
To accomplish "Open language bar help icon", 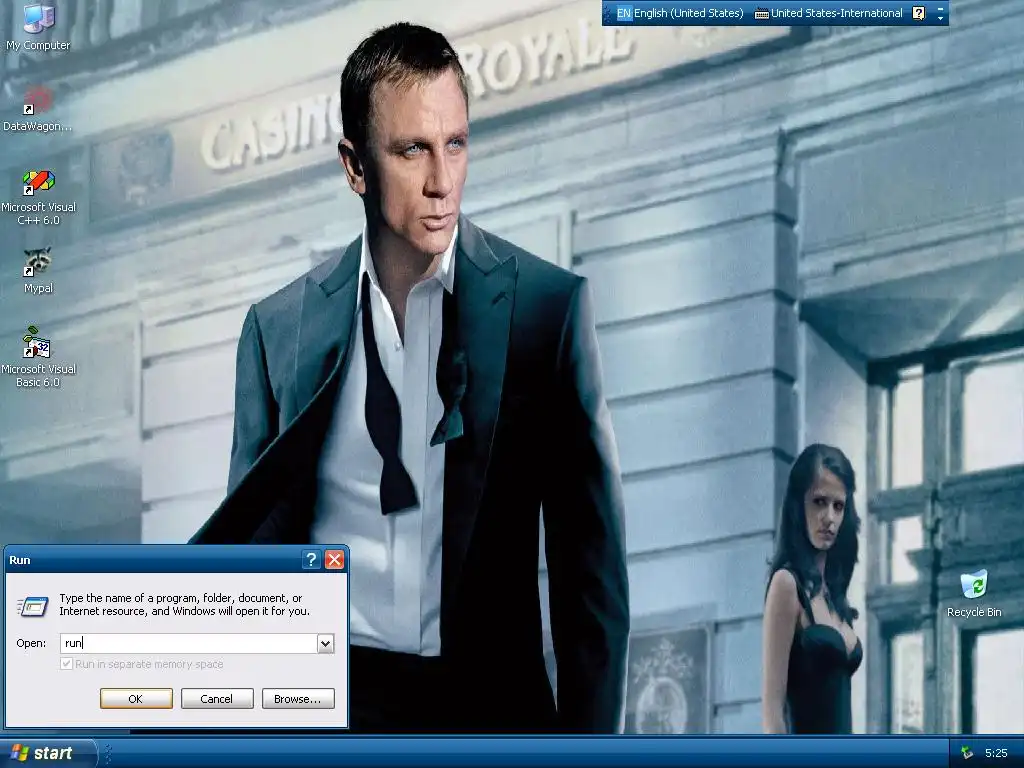I will coord(919,13).
